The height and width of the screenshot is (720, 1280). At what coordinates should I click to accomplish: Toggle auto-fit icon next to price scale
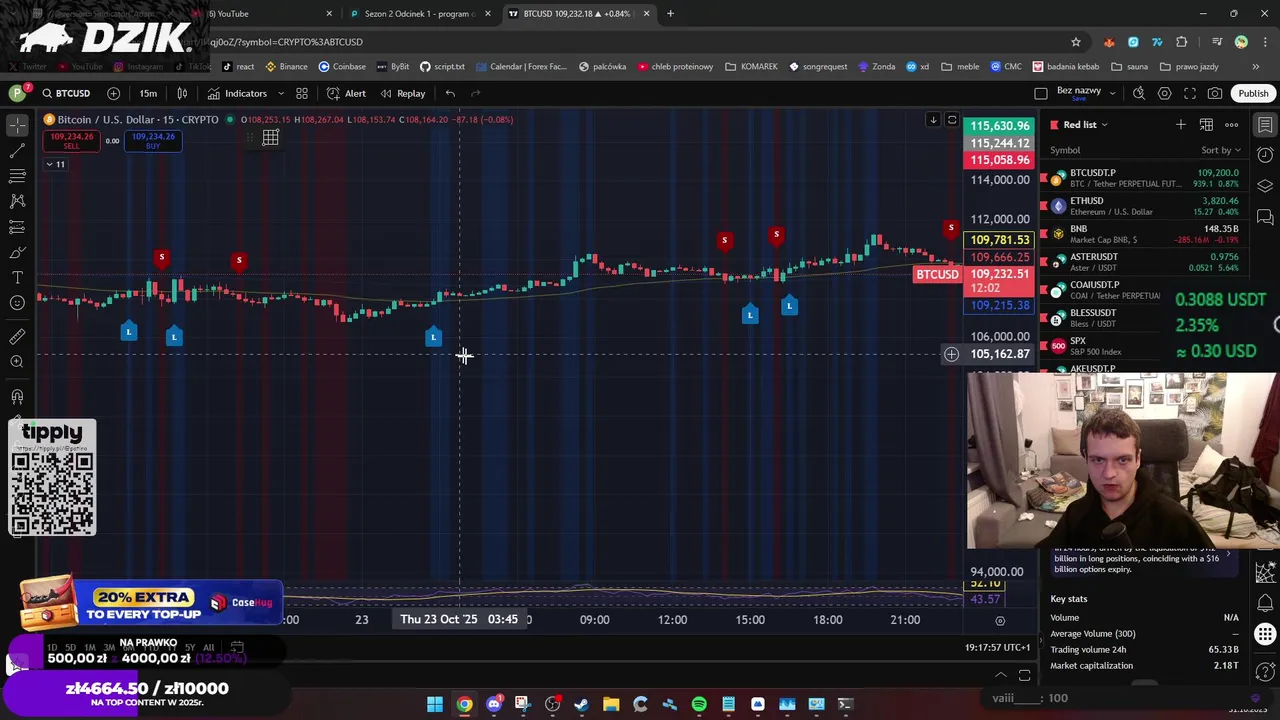[x=952, y=120]
